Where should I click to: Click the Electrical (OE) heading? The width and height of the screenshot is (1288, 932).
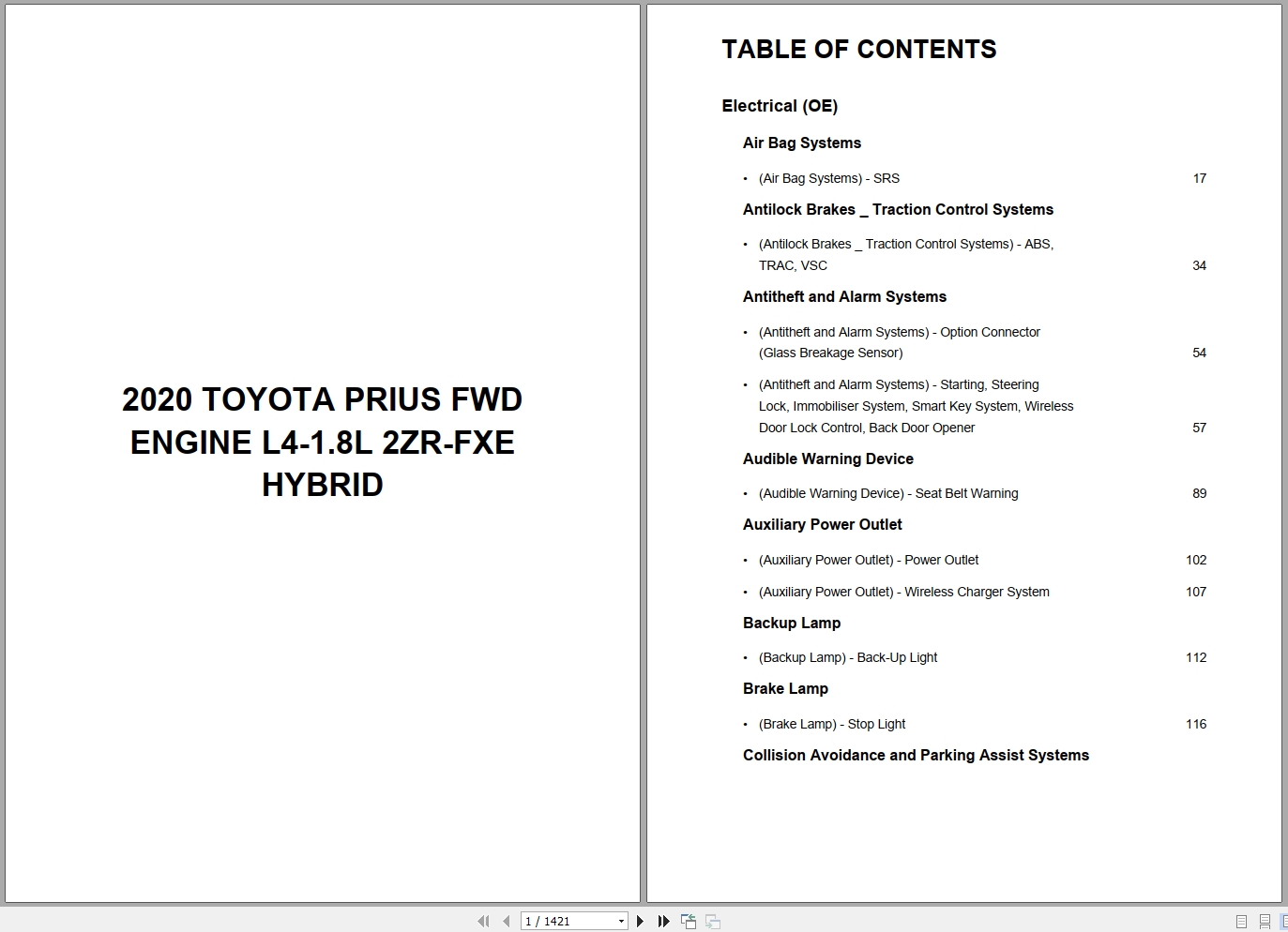click(780, 106)
